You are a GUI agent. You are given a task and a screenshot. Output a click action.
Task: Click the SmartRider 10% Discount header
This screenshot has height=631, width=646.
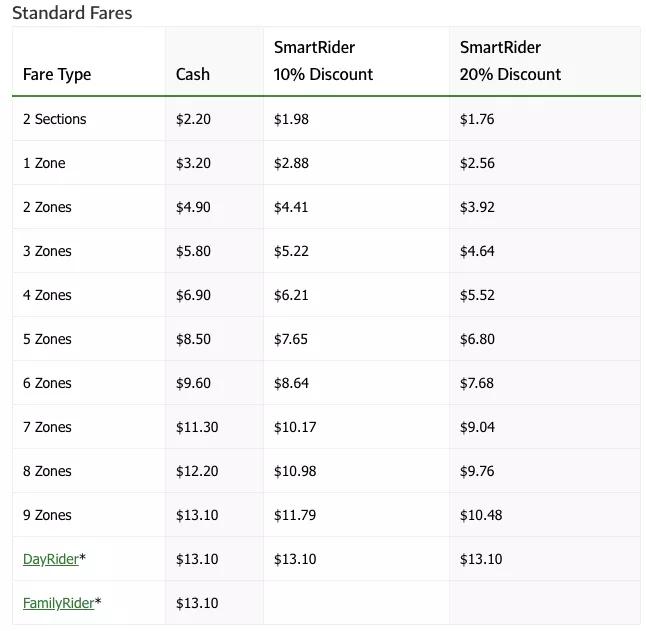(x=323, y=61)
